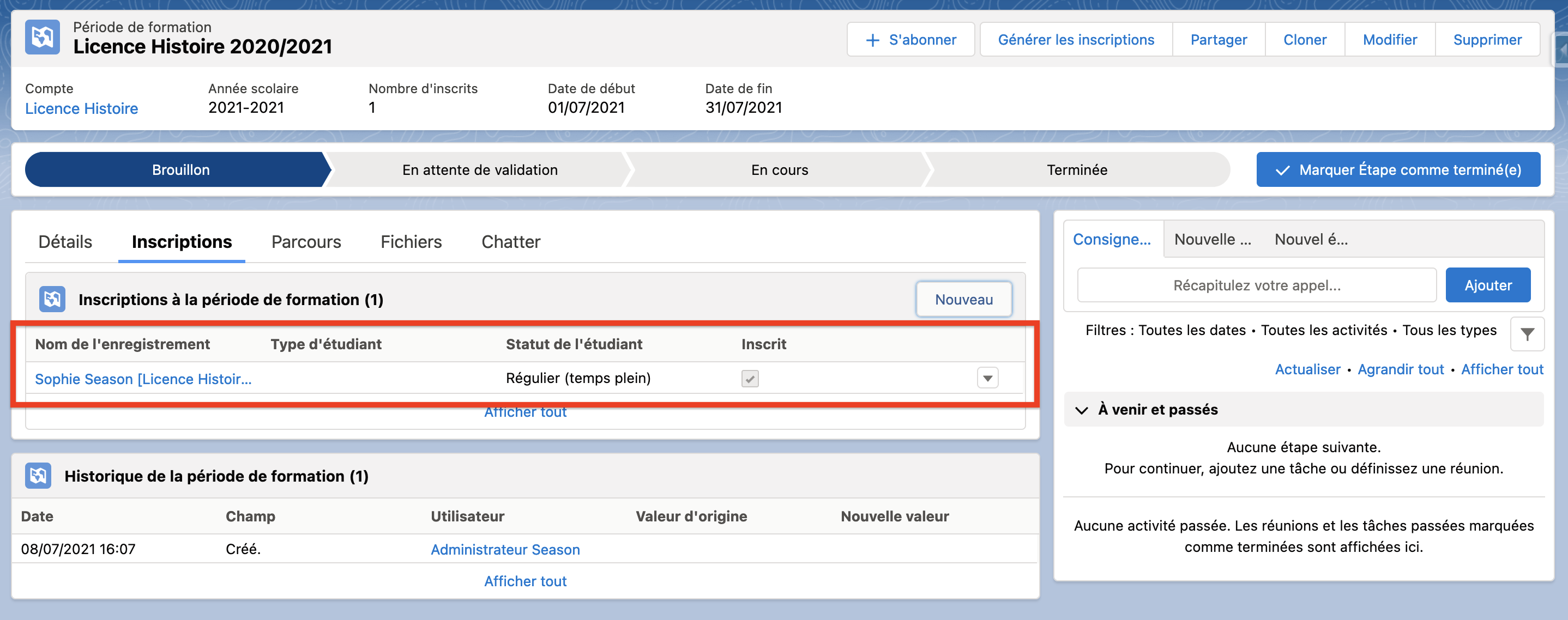Select the Terminée stage in path
Viewport: 1568px width, 620px height.
[x=1076, y=170]
